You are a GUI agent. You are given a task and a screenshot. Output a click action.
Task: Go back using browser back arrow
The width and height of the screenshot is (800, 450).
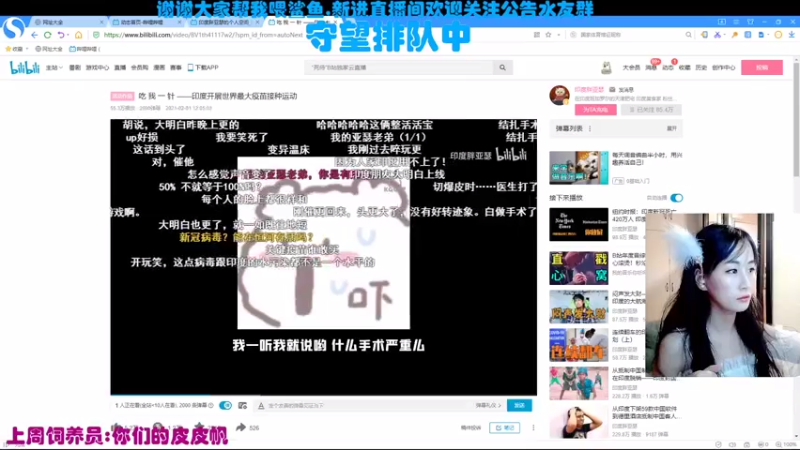(x=34, y=35)
